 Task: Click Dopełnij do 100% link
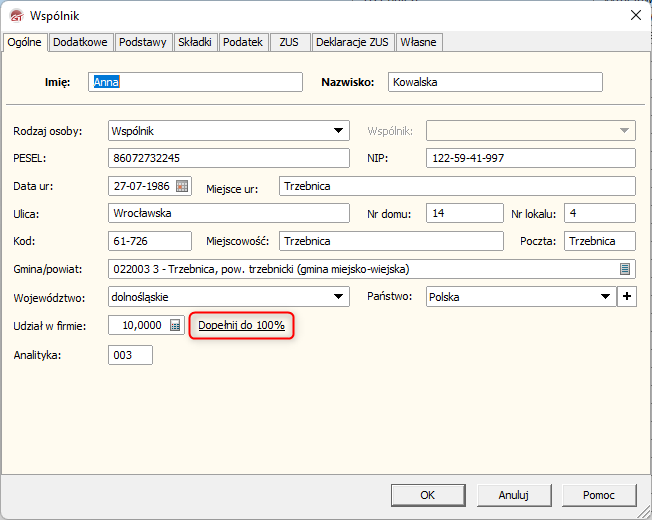click(x=242, y=325)
